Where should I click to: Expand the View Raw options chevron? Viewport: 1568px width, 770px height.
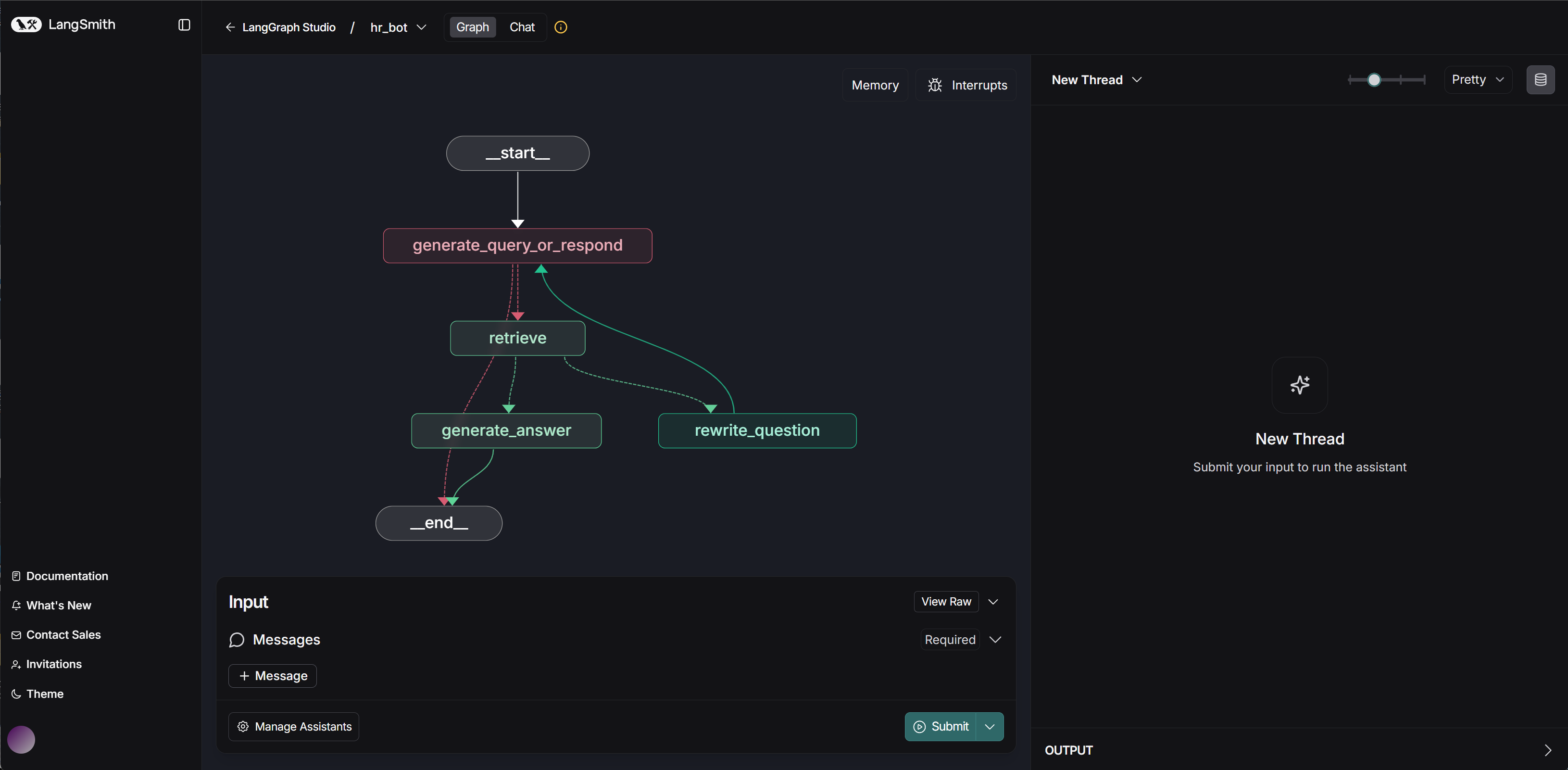coord(993,602)
